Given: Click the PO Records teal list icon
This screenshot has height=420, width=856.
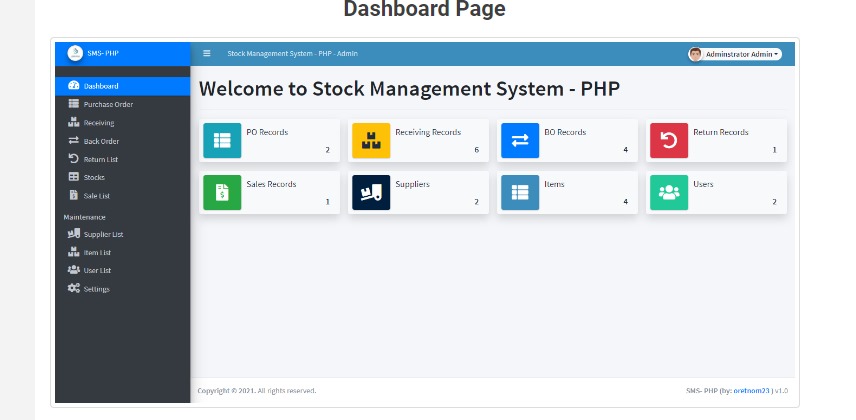Looking at the screenshot, I should (x=222, y=141).
